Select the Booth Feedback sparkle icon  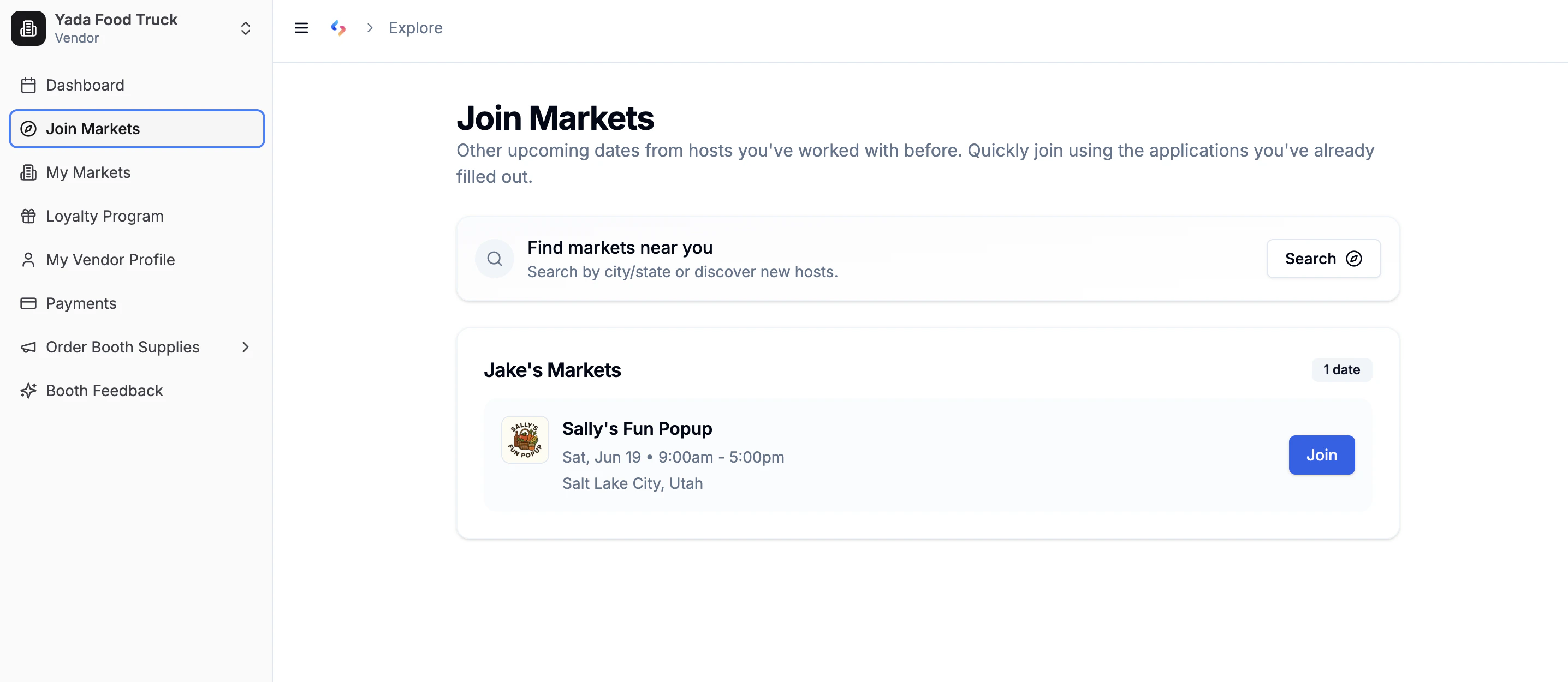click(28, 390)
